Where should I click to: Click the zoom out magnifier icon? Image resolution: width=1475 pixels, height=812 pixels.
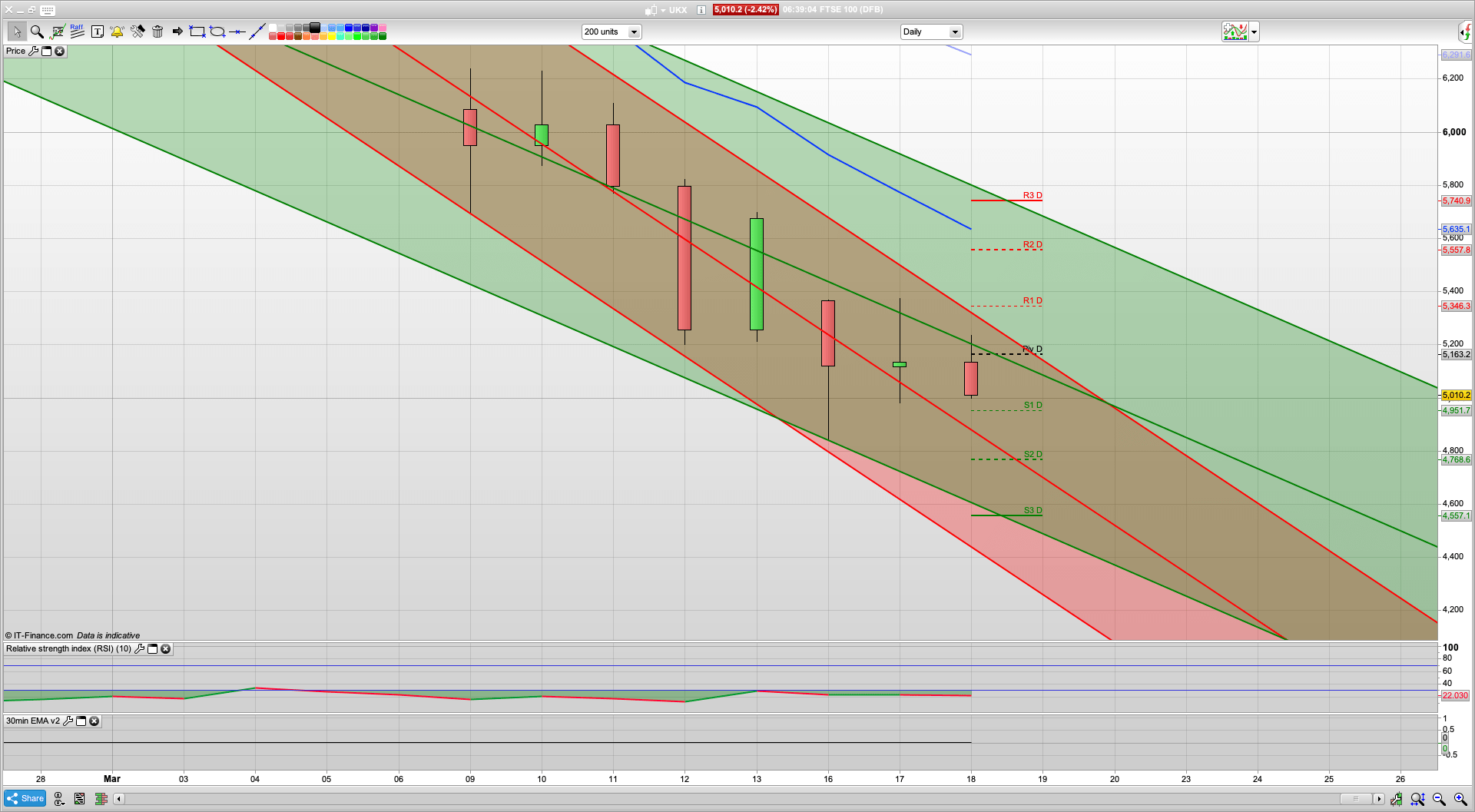pos(1439,799)
